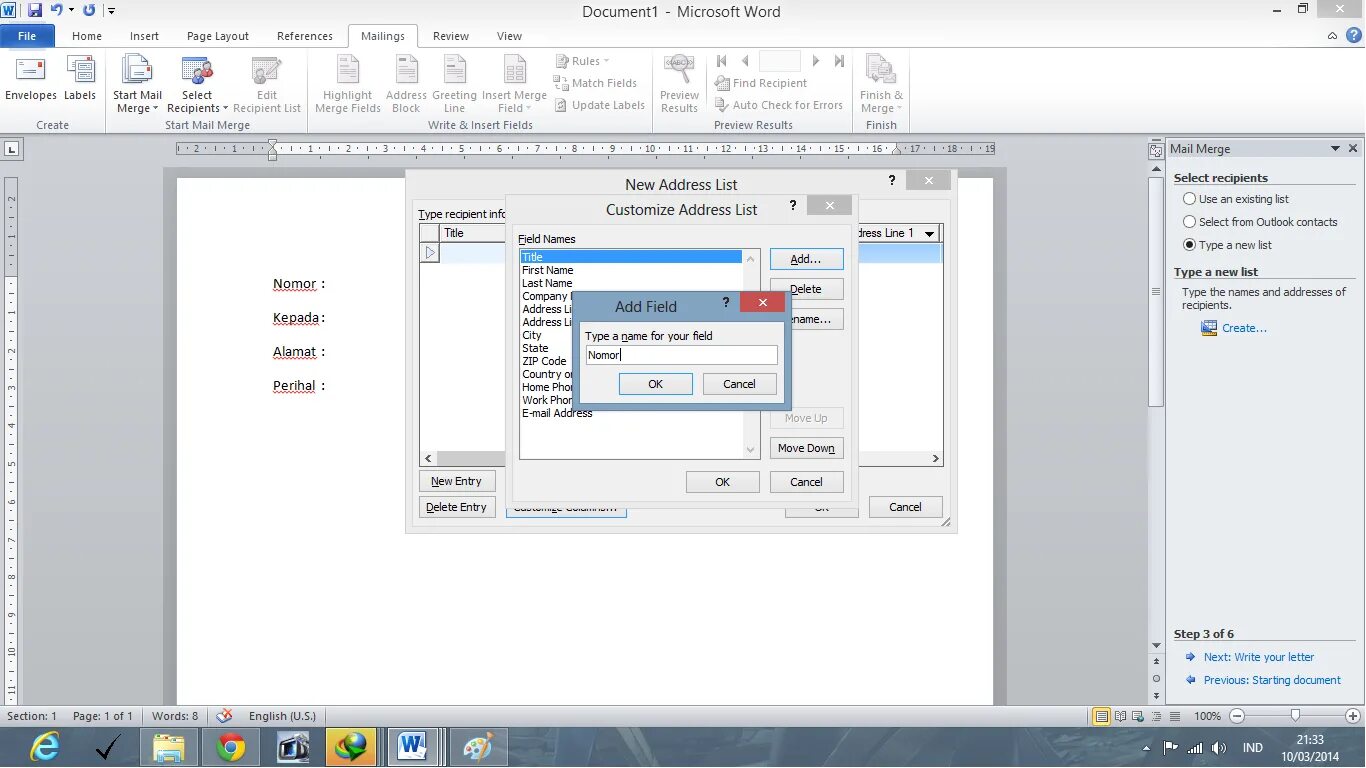1366x768 pixels.
Task: Go to the first record arrow
Action: click(x=722, y=61)
